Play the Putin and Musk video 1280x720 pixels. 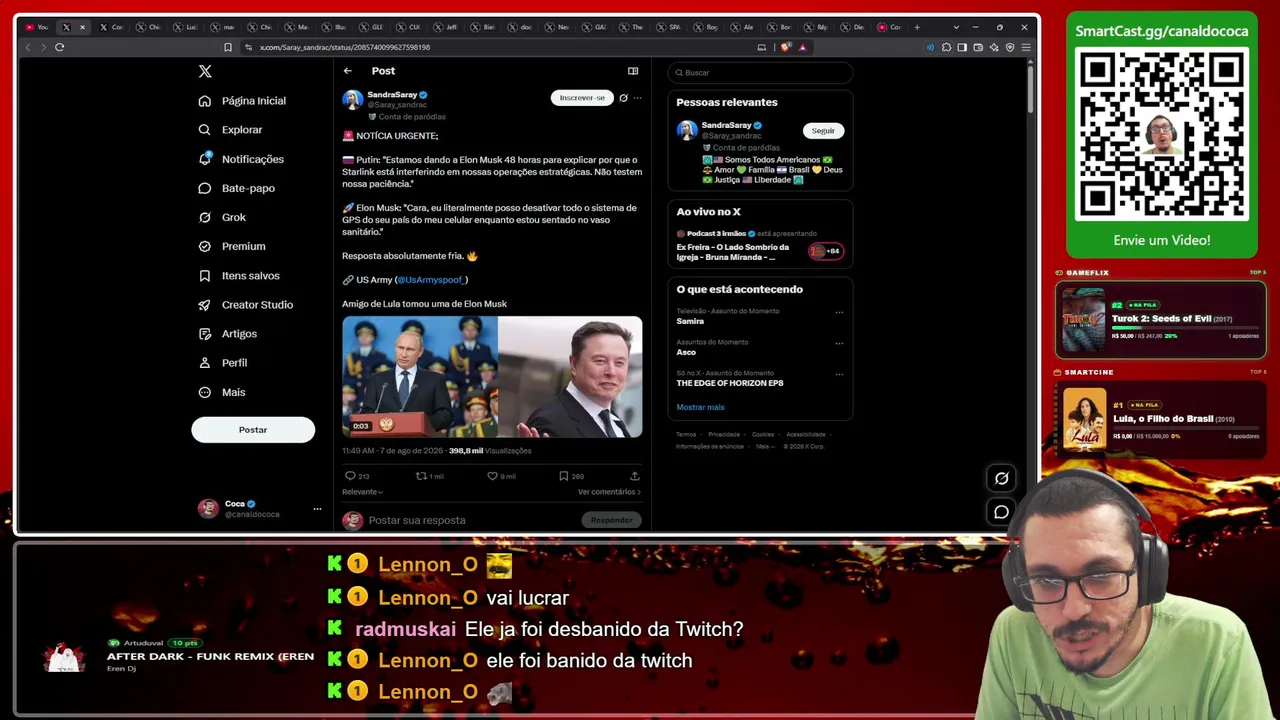click(x=492, y=377)
